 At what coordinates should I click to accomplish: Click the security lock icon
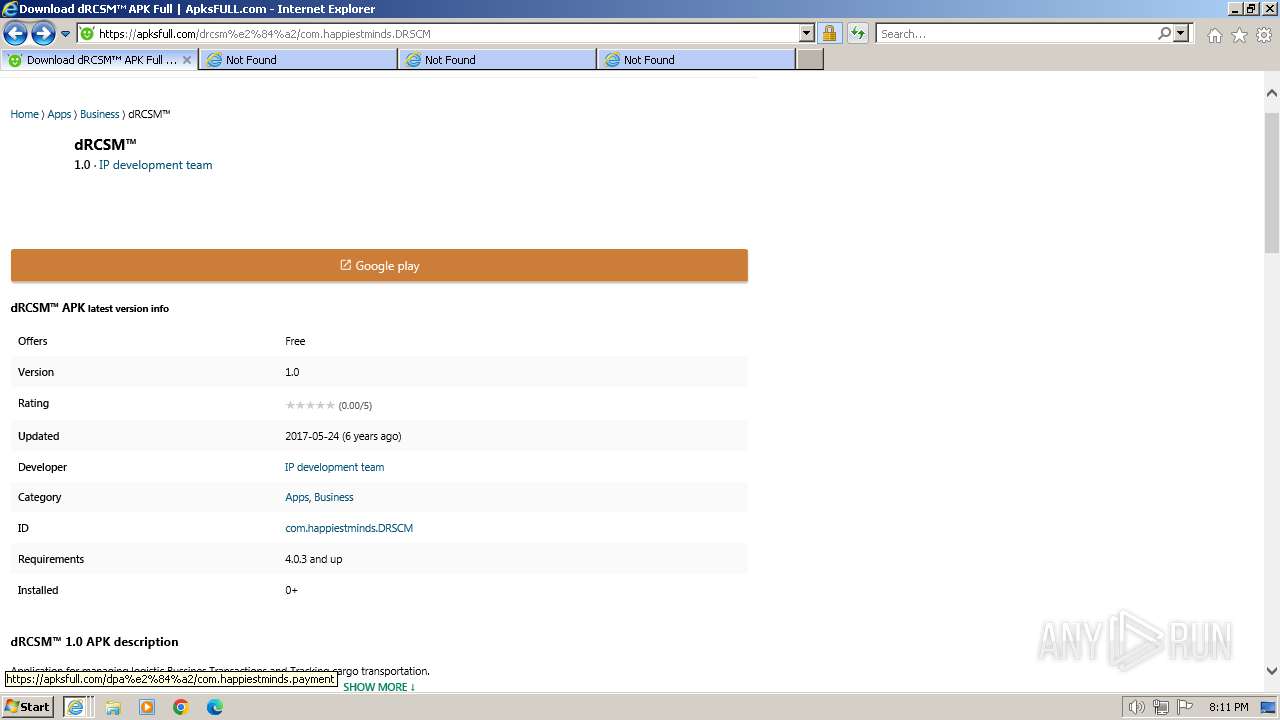click(x=829, y=34)
